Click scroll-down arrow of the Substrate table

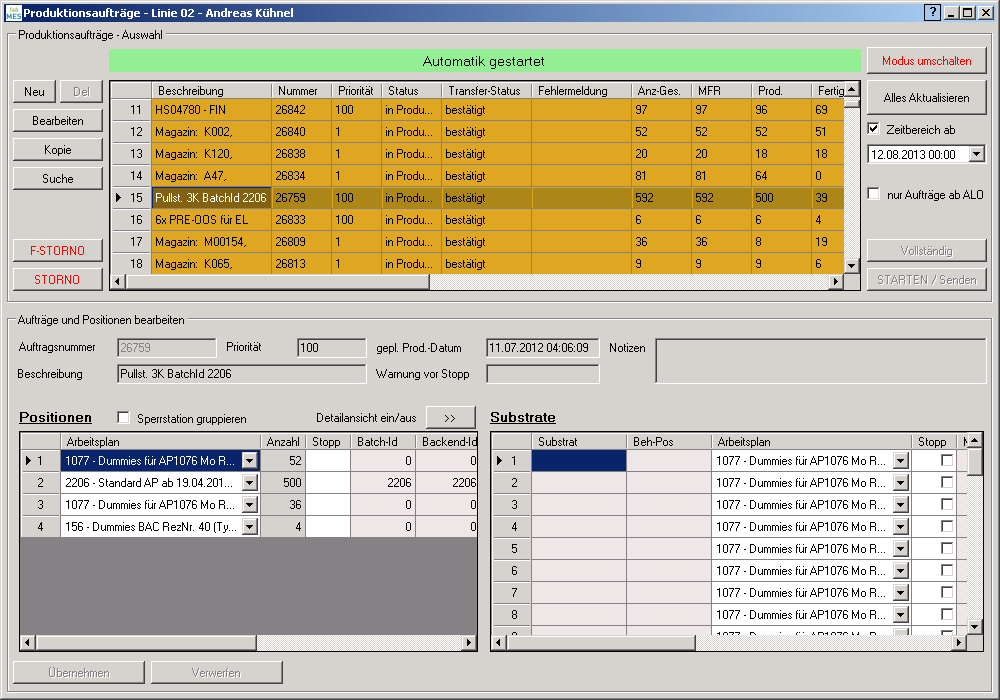(975, 627)
